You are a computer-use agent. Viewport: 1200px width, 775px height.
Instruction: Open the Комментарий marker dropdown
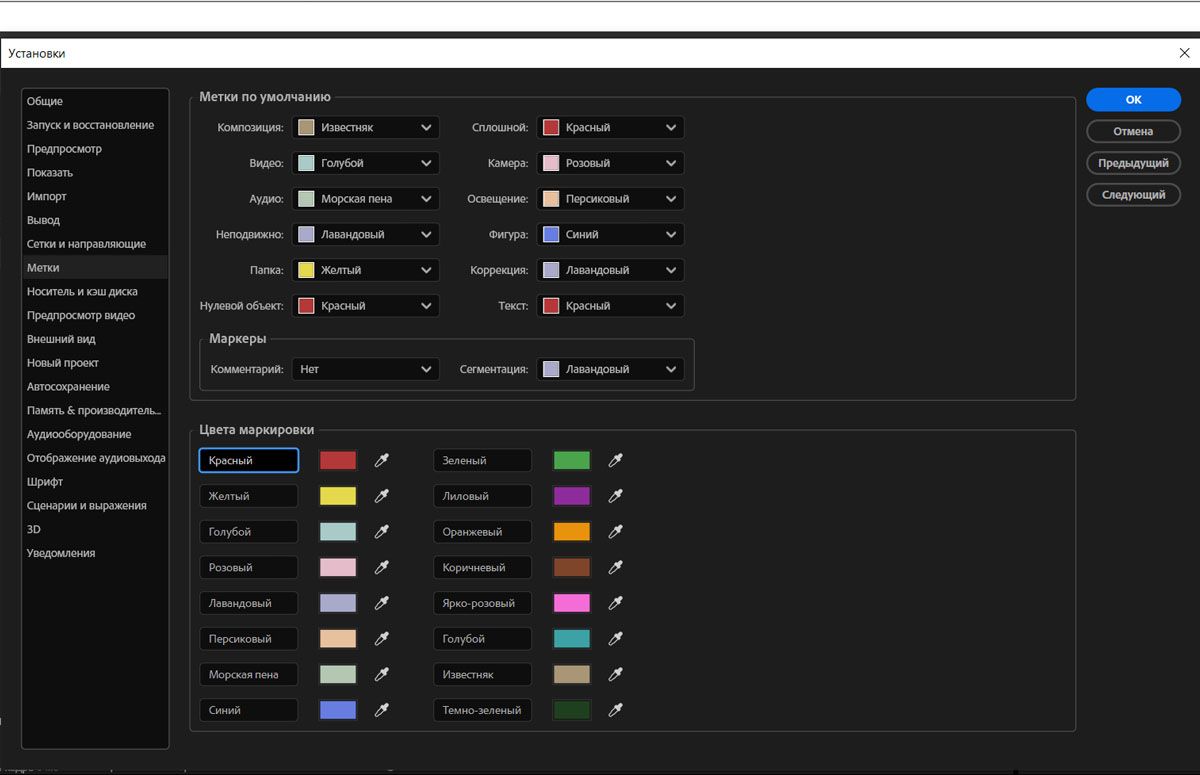click(x=366, y=369)
